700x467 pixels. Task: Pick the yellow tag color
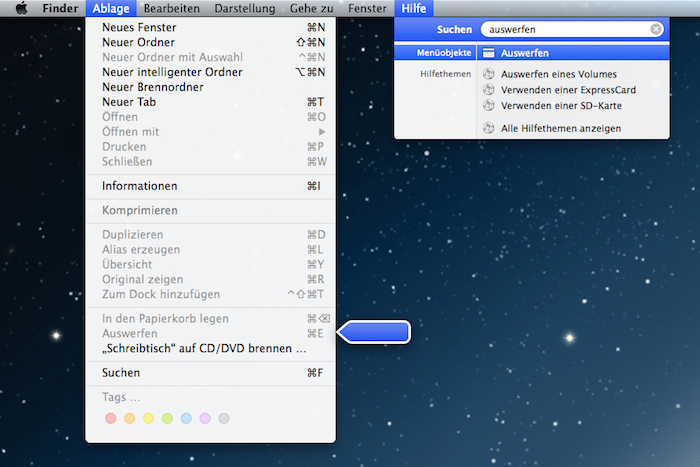point(148,418)
